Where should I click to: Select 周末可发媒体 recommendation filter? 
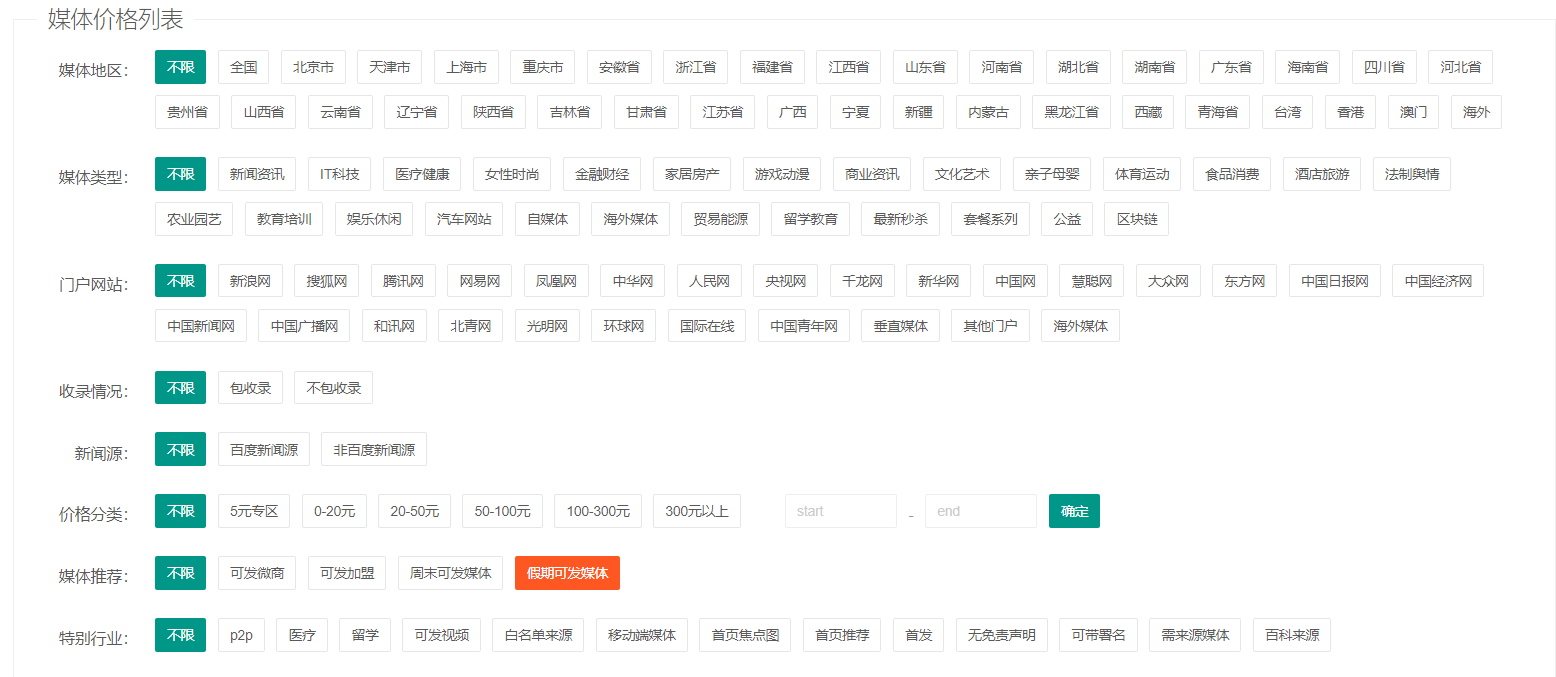coord(451,573)
